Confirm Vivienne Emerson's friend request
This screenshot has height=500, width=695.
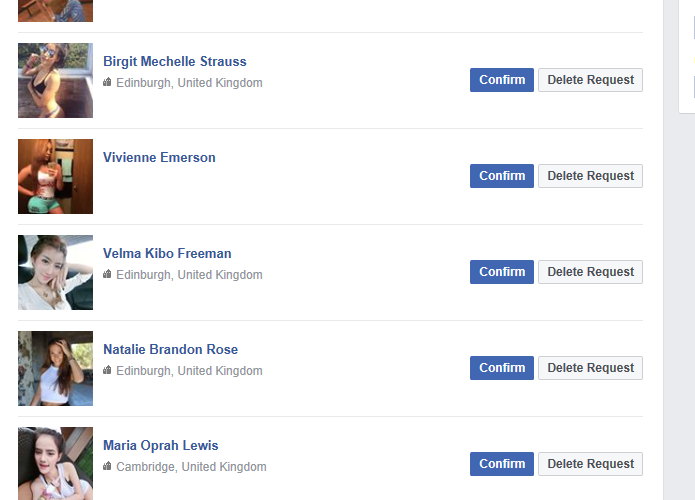click(501, 176)
